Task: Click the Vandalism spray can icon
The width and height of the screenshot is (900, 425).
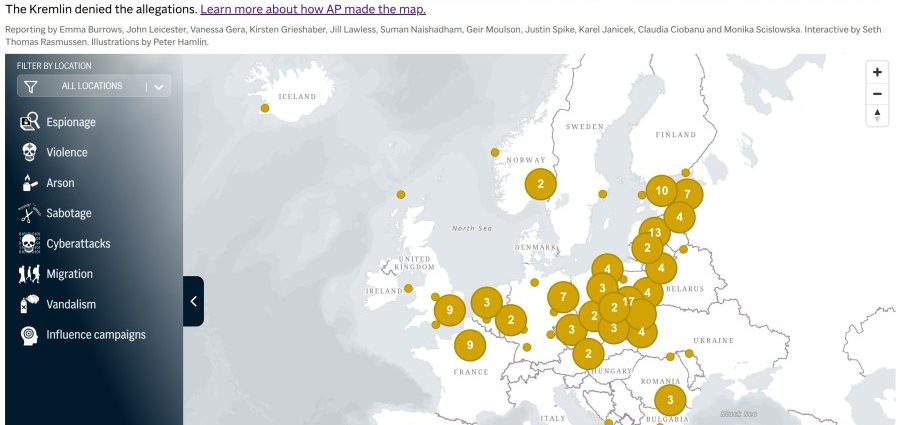Action: (x=29, y=303)
